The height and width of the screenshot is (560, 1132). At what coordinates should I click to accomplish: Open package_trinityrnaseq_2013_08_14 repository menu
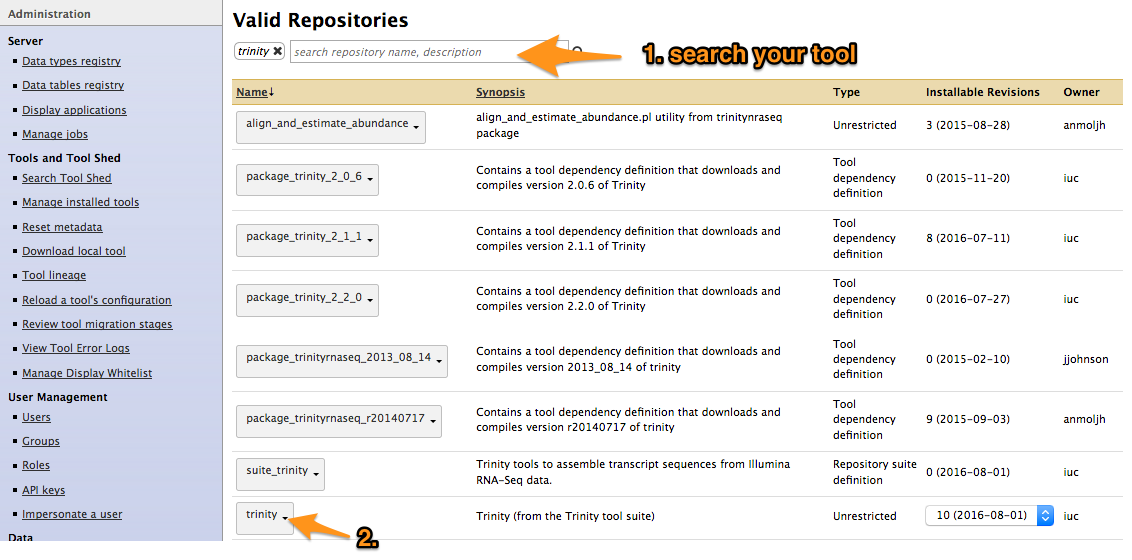tap(341, 361)
